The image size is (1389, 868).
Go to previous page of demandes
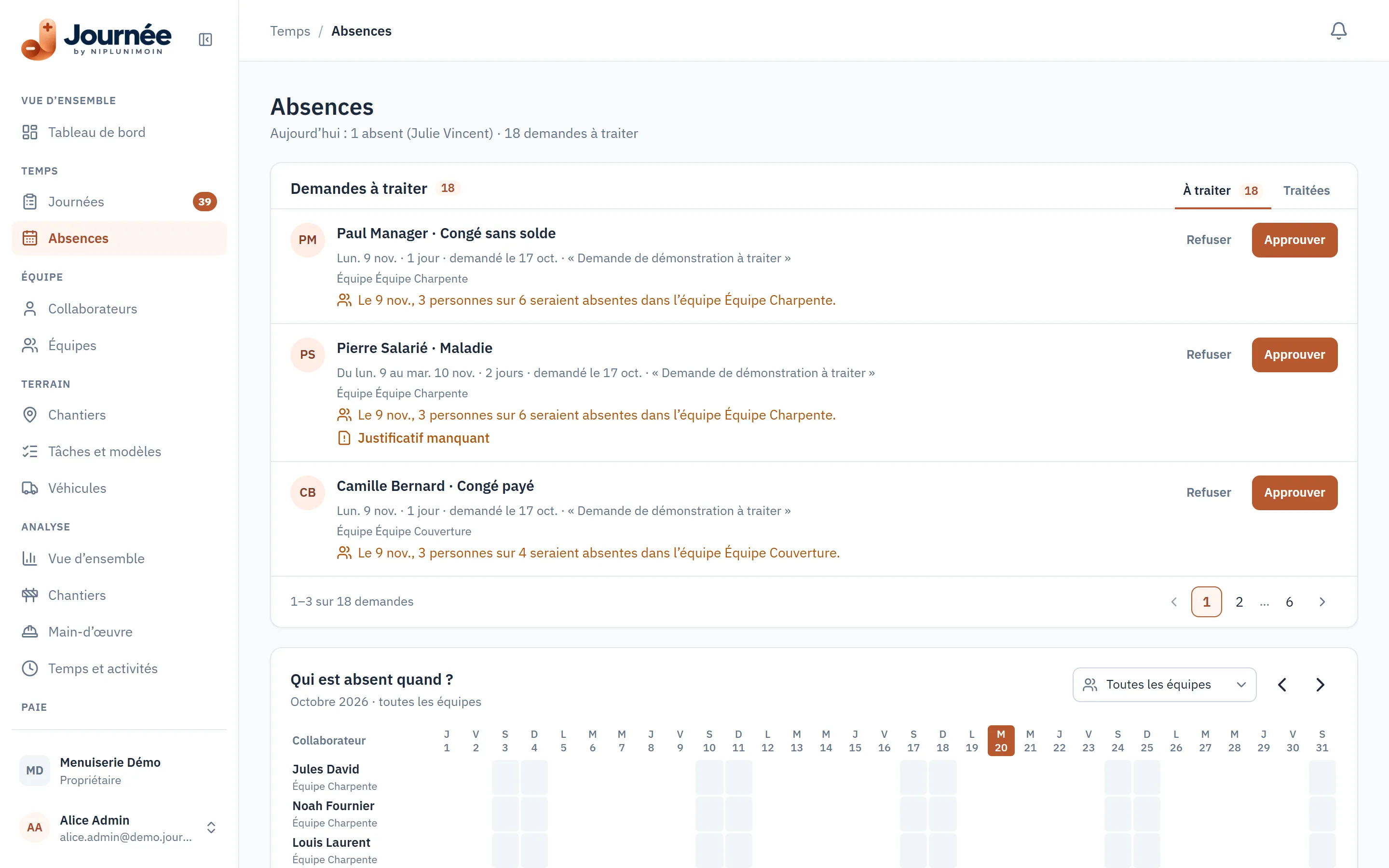(x=1174, y=602)
